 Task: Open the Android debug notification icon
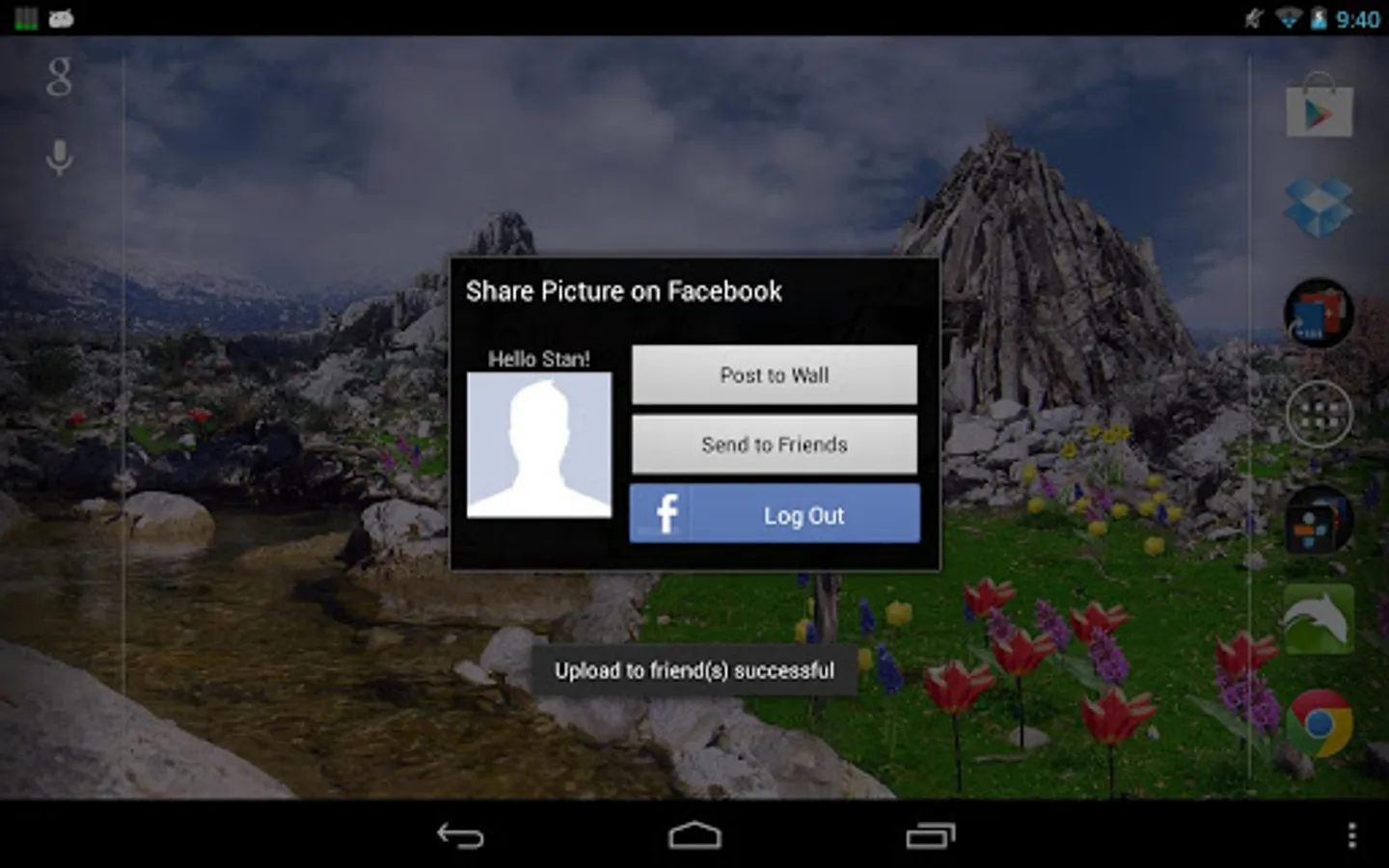click(62, 18)
